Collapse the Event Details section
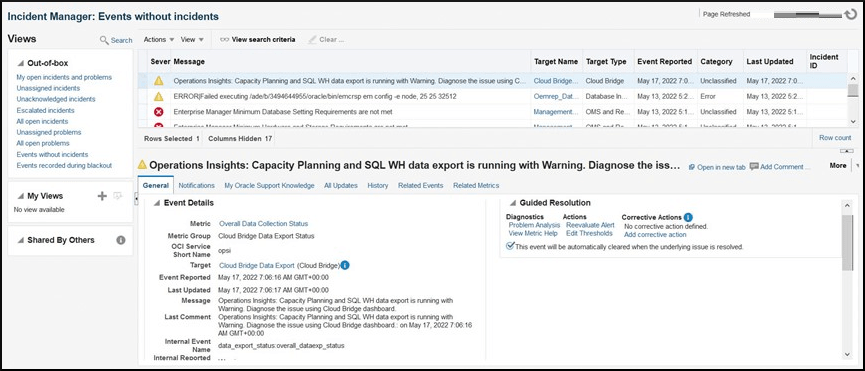Screen dimensions: 865x371 pos(157,203)
